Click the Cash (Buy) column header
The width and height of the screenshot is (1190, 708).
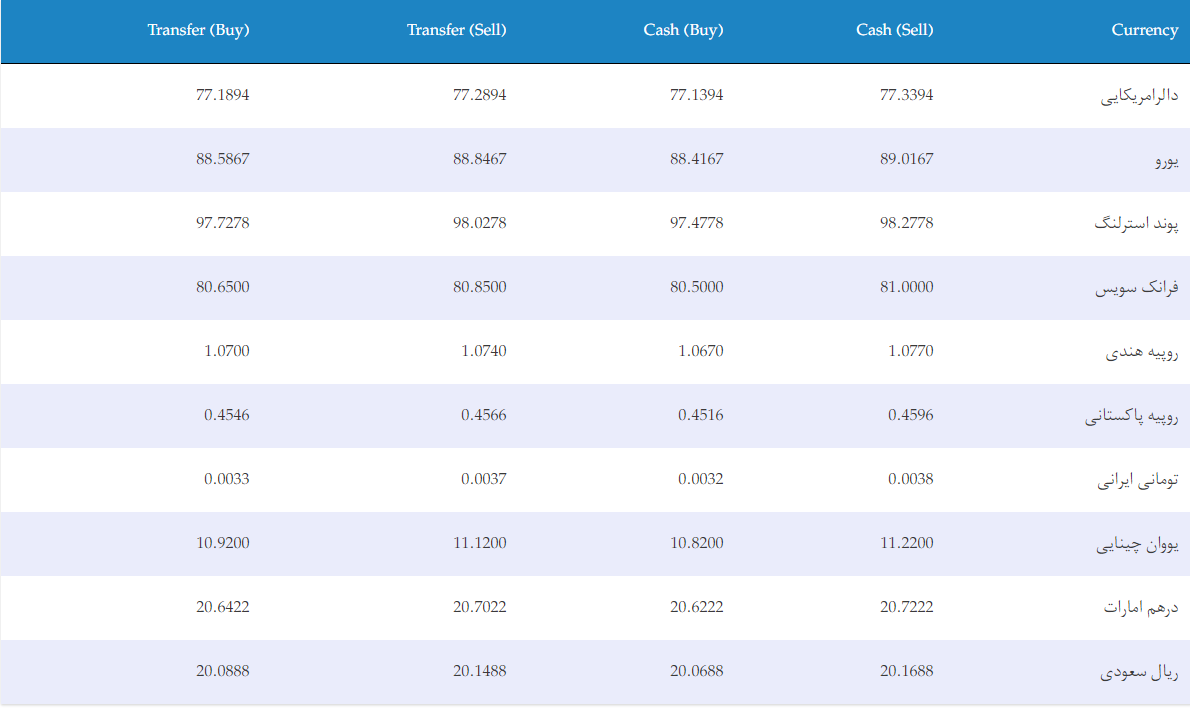(x=683, y=30)
